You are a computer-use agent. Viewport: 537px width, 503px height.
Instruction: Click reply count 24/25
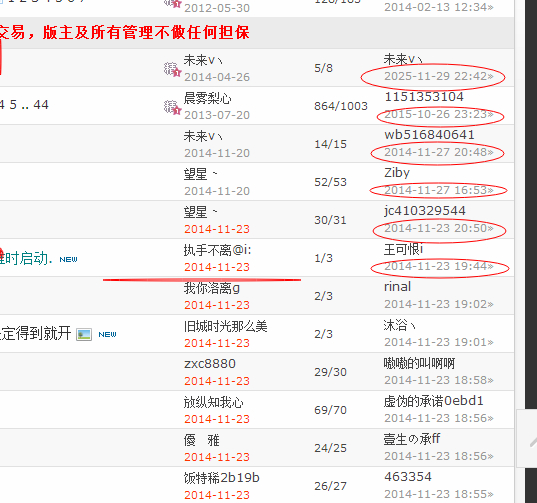tap(330, 448)
